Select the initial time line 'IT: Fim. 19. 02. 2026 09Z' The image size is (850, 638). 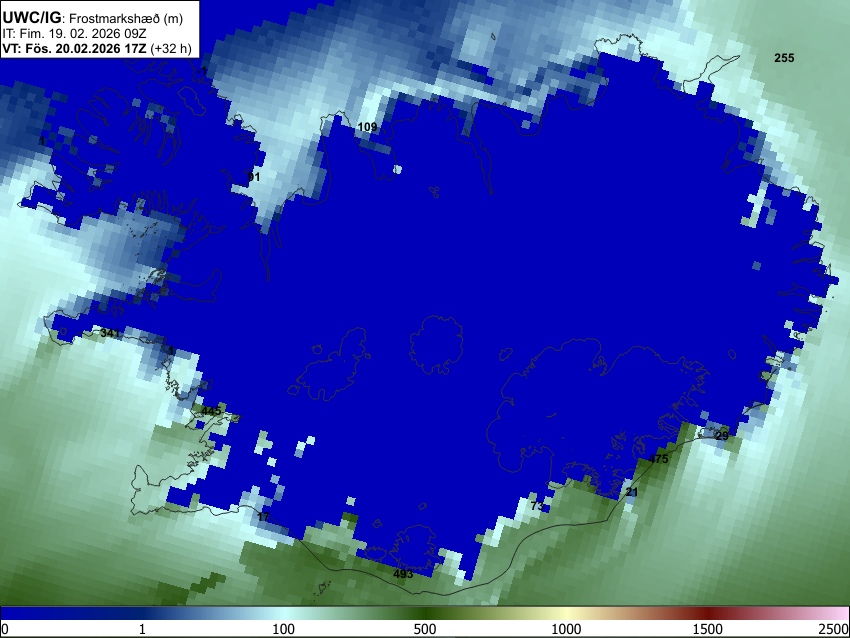click(74, 34)
